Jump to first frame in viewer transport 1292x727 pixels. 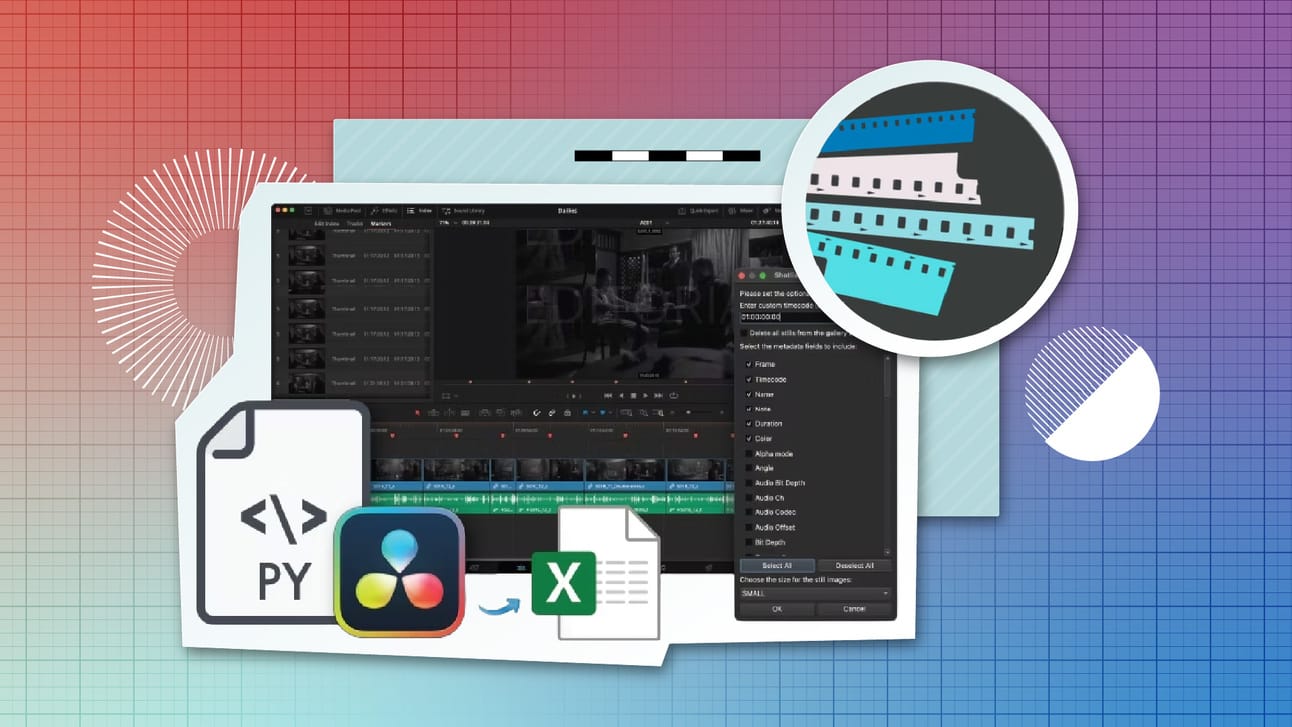click(x=608, y=396)
